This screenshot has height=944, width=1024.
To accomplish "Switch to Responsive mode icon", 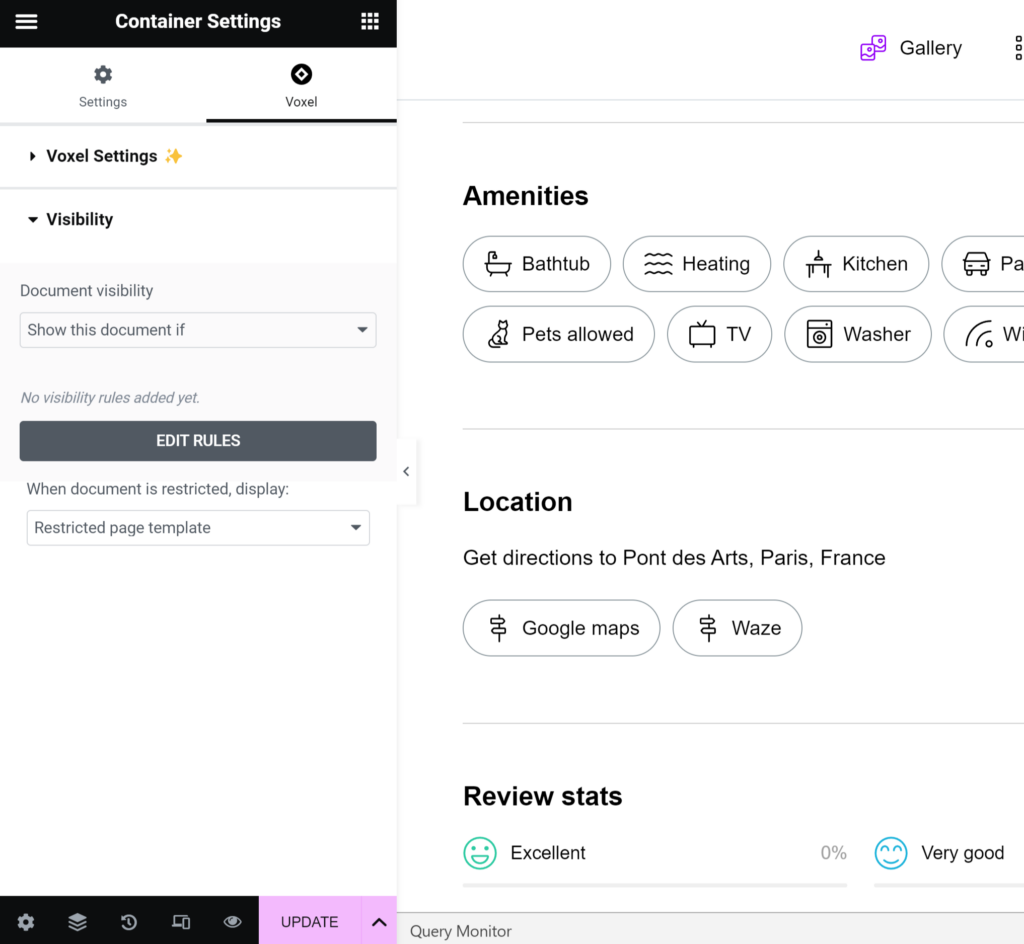I will click(x=181, y=922).
